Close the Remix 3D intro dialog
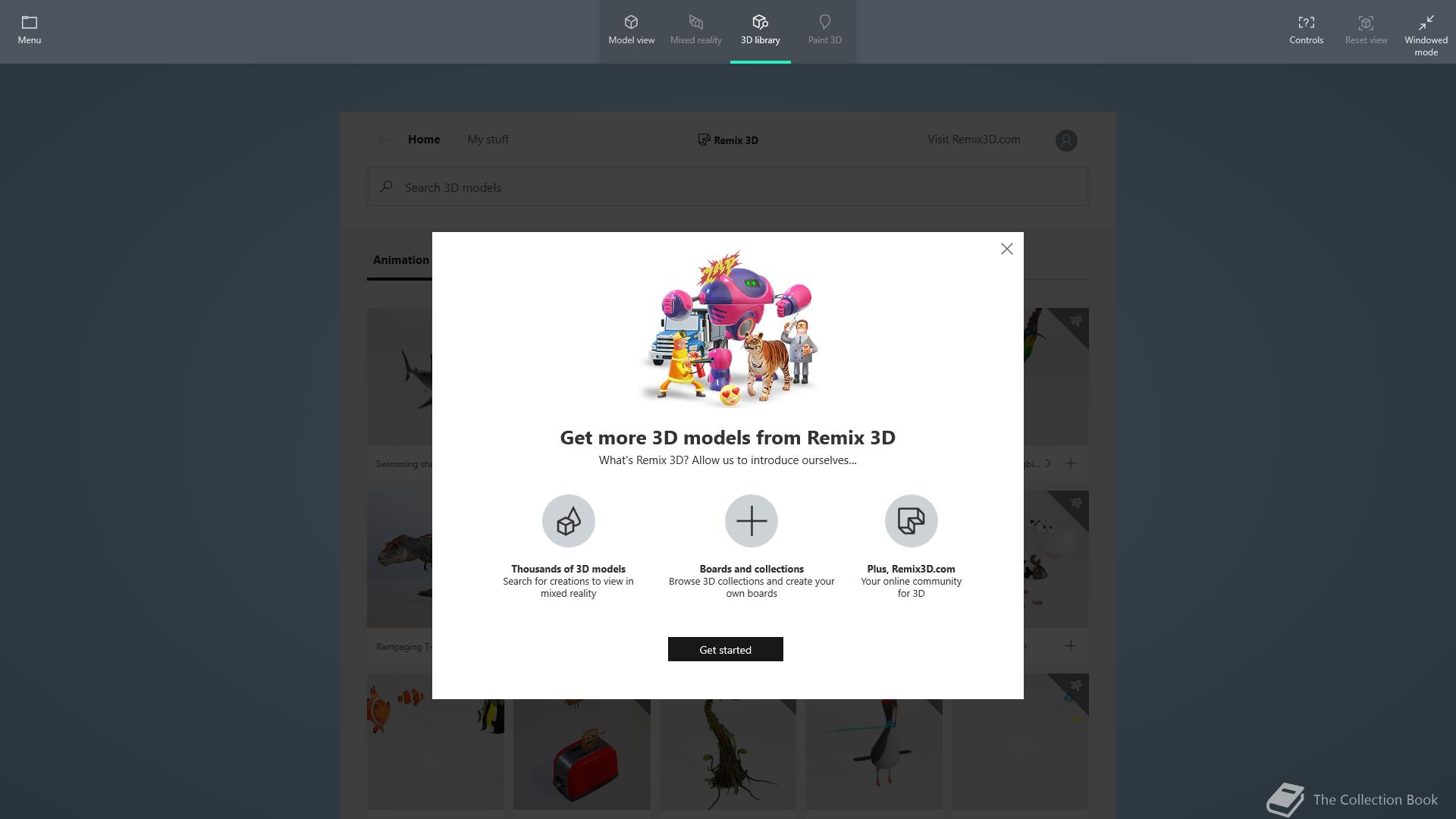Image resolution: width=1456 pixels, height=819 pixels. click(1006, 249)
